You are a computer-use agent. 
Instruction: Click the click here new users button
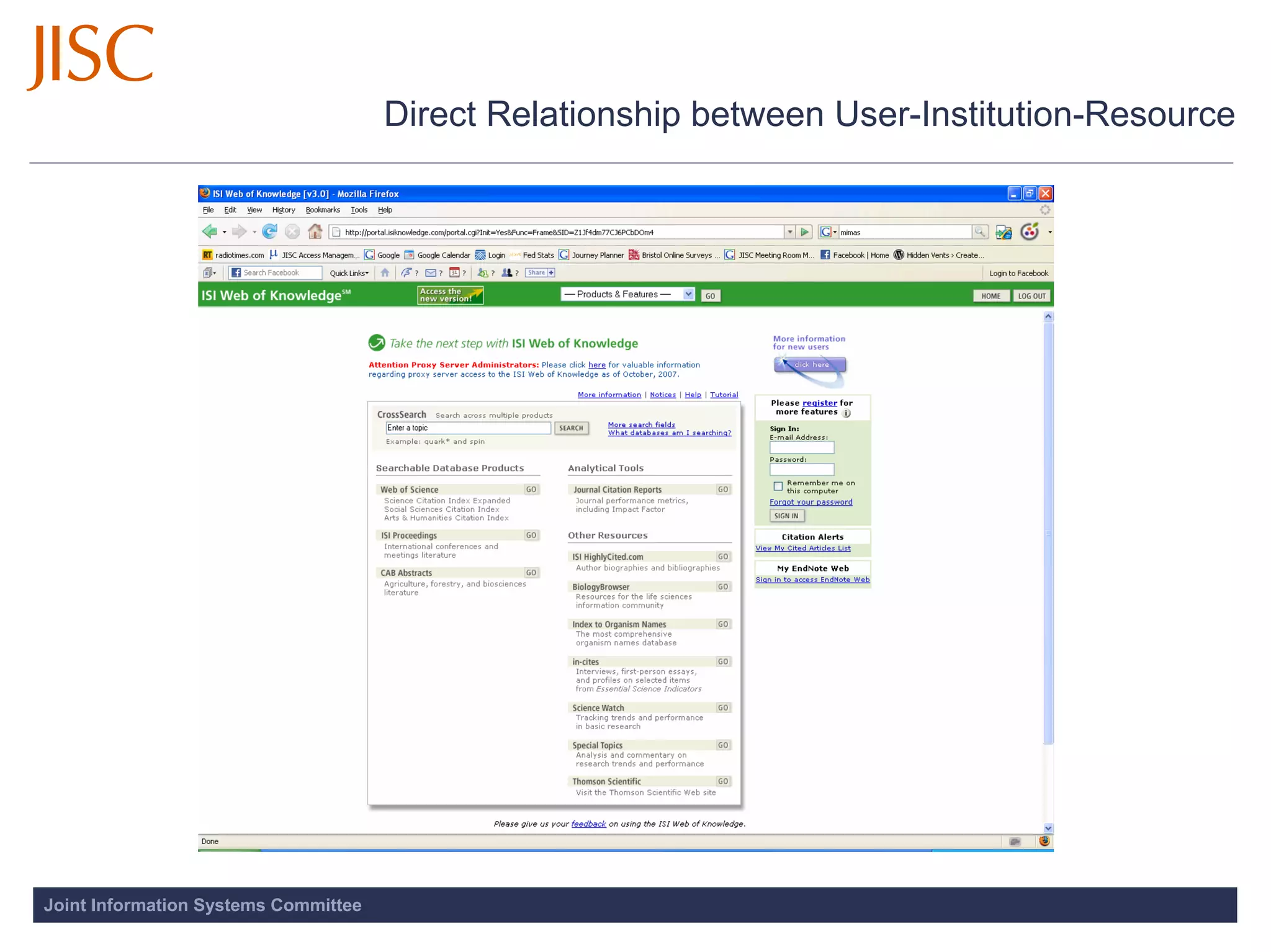click(810, 365)
